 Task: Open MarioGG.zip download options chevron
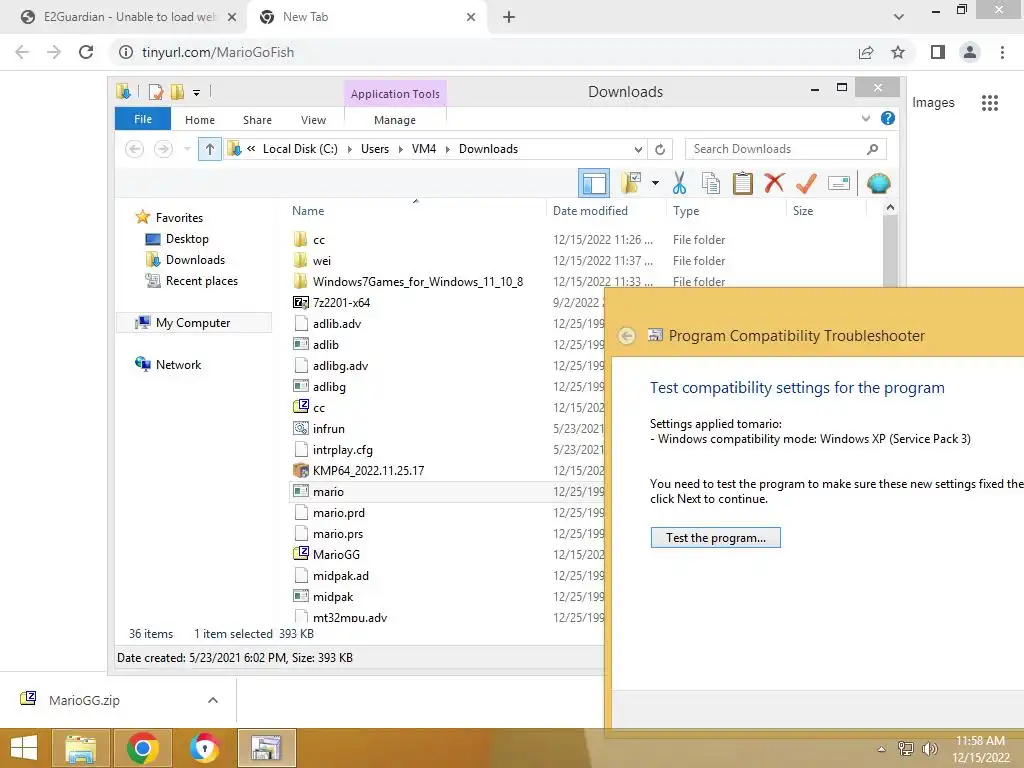pyautogui.click(x=213, y=700)
